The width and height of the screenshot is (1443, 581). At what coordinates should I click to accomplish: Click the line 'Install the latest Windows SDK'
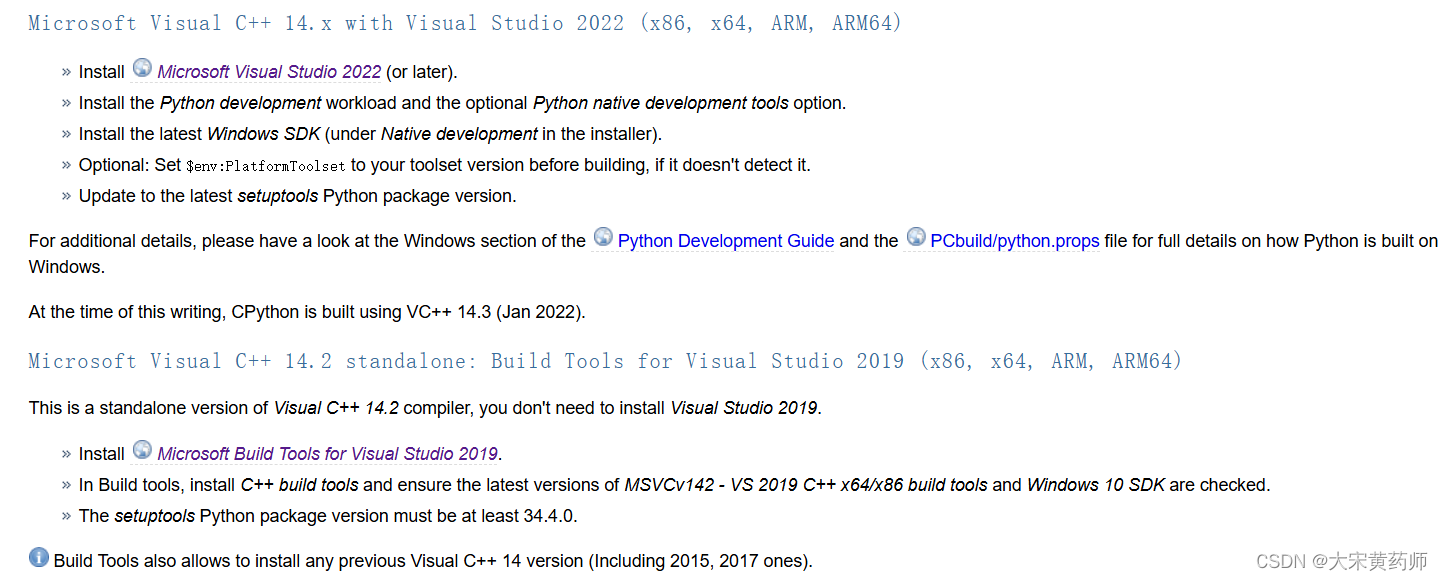click(x=370, y=134)
